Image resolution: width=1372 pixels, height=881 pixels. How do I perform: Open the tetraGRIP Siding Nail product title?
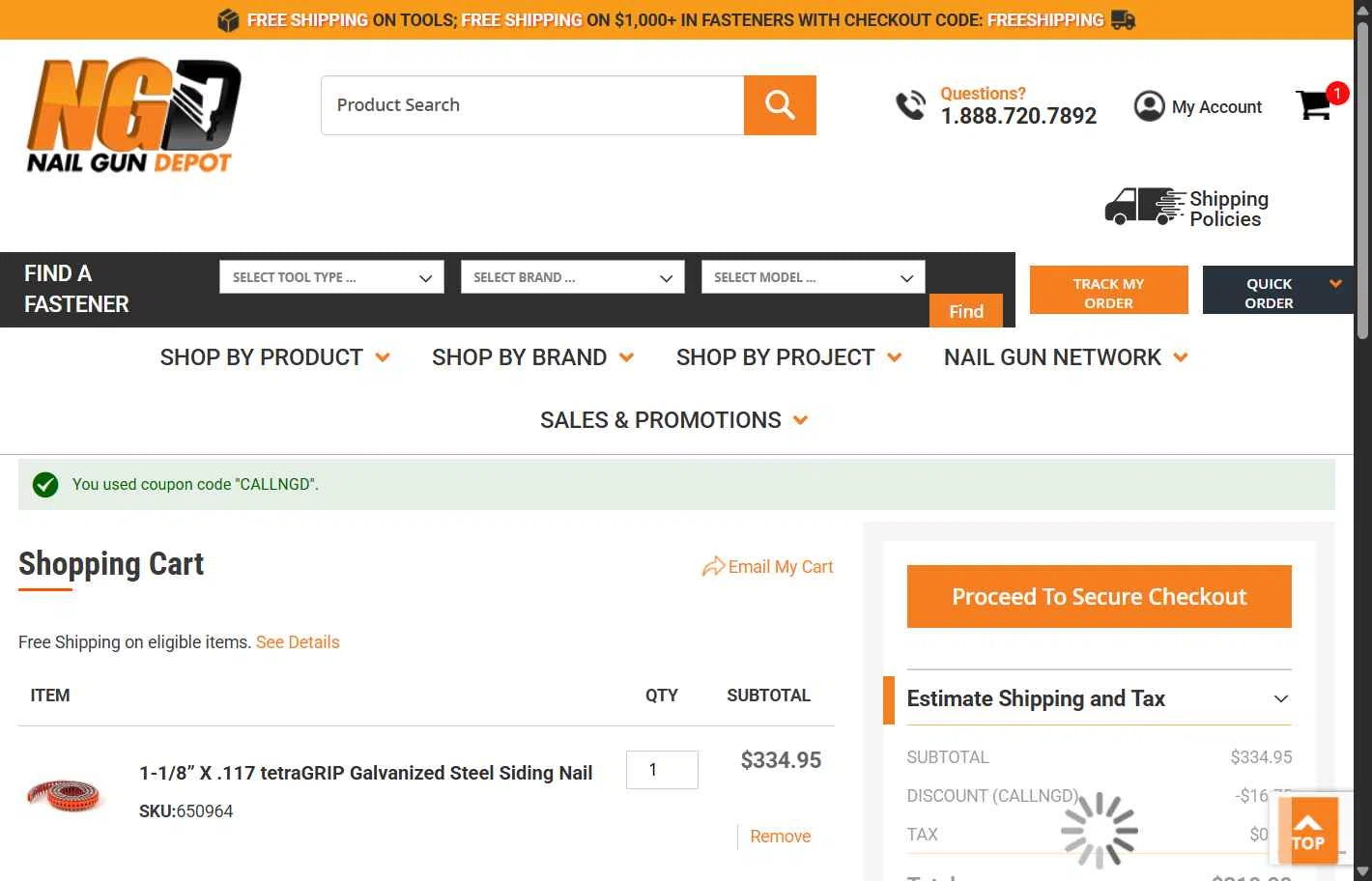click(366, 773)
